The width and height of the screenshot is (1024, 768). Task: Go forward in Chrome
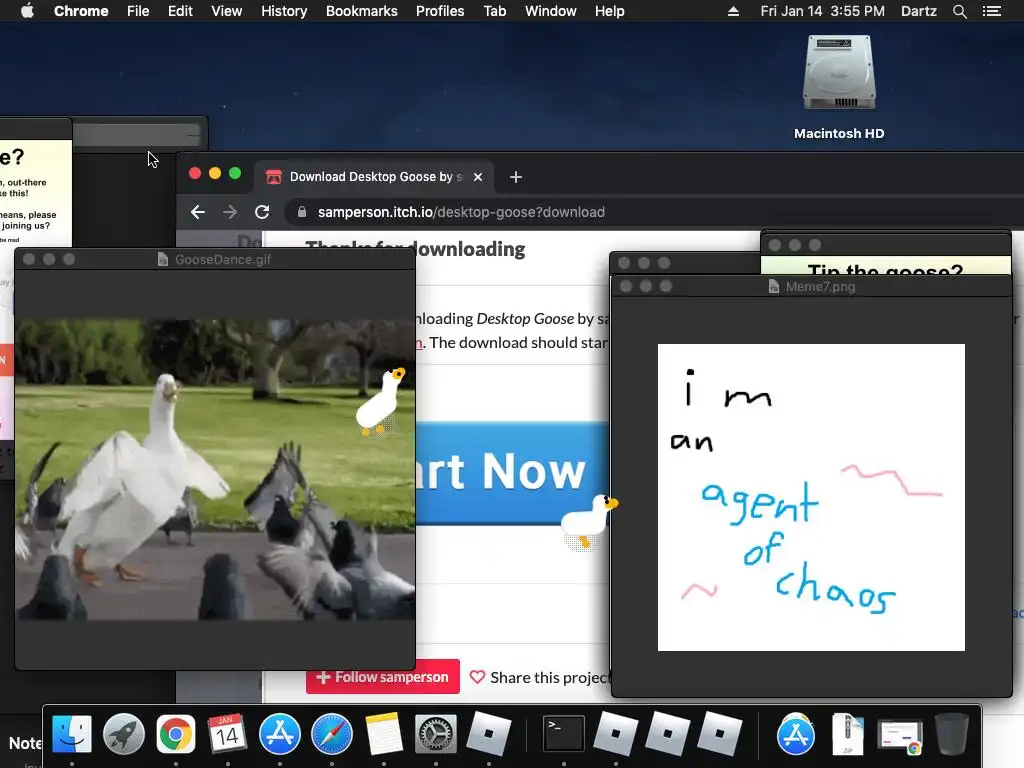pyautogui.click(x=230, y=212)
